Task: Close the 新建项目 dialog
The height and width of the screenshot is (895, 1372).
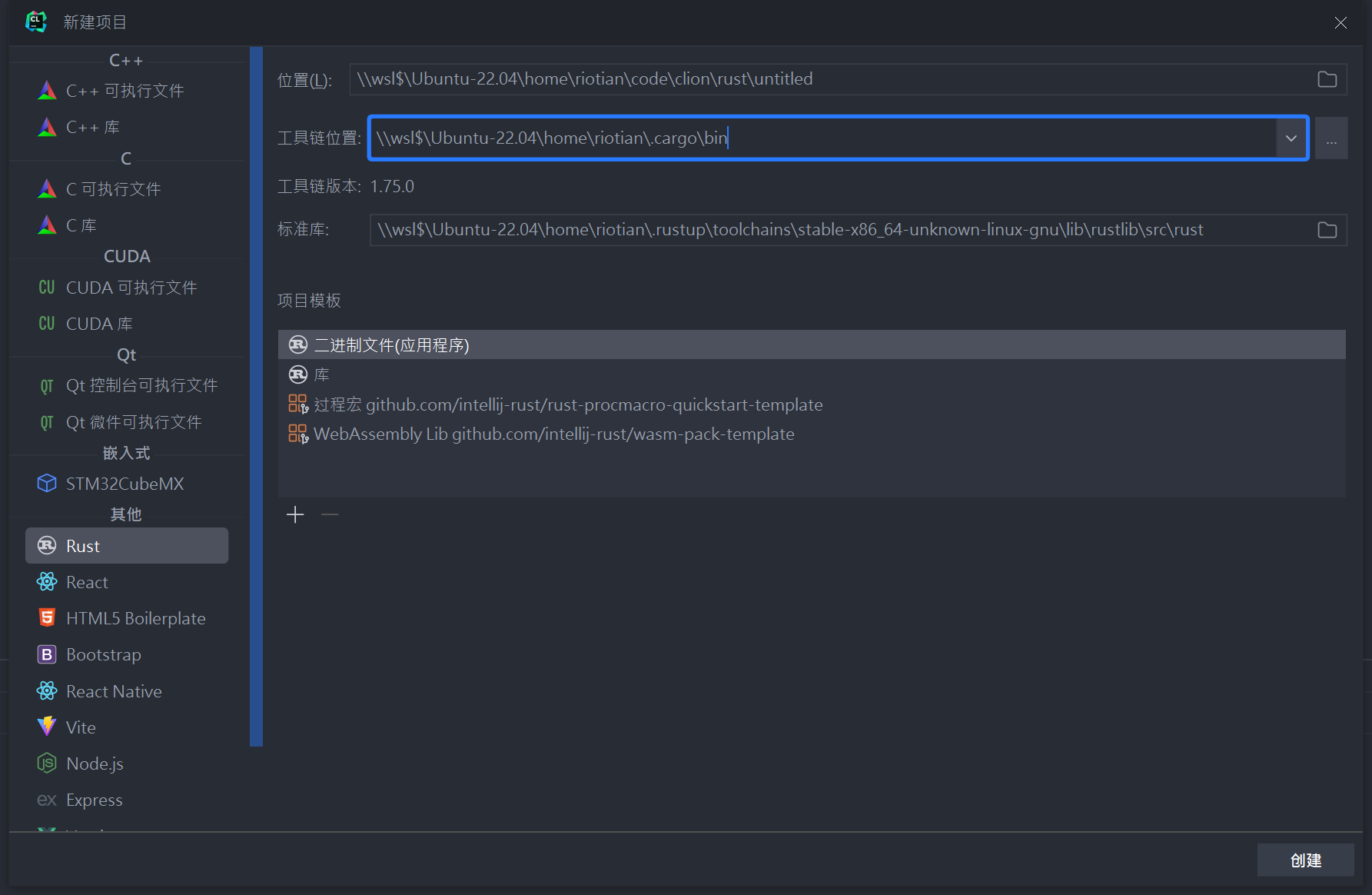Action: (x=1340, y=22)
